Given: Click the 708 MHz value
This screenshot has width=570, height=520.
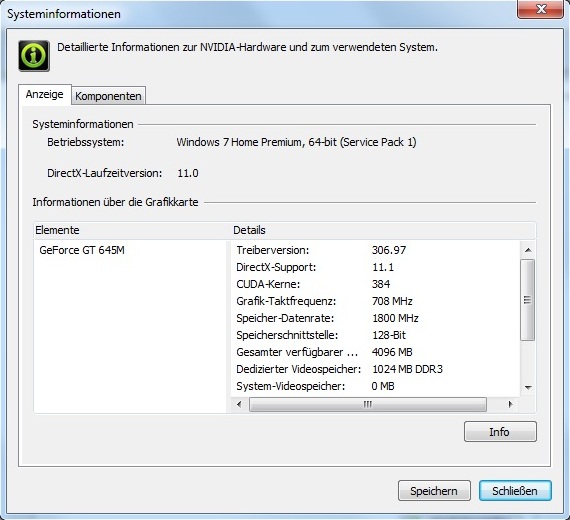Looking at the screenshot, I should click(392, 301).
